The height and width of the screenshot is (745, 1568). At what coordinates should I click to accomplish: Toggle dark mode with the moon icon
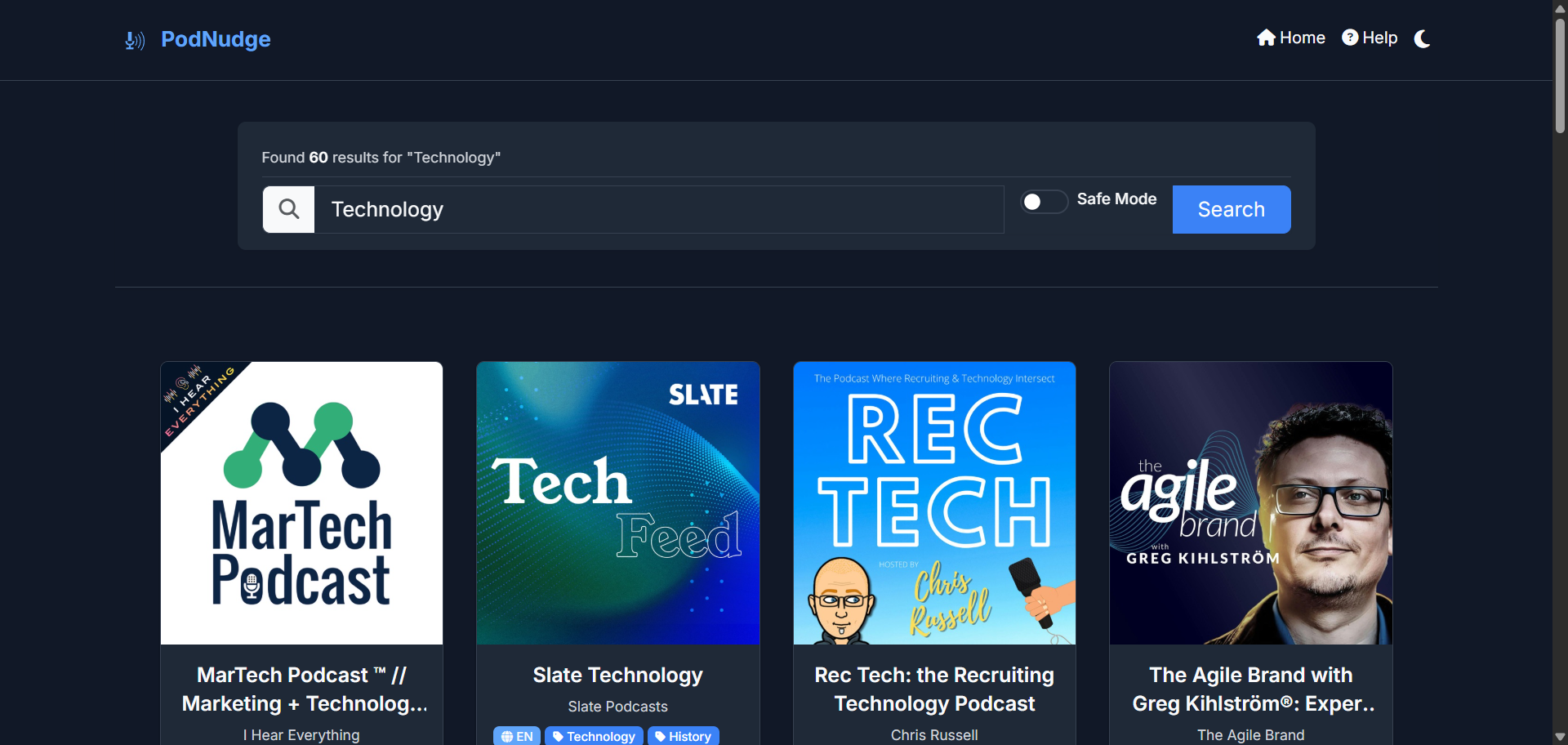pyautogui.click(x=1422, y=38)
